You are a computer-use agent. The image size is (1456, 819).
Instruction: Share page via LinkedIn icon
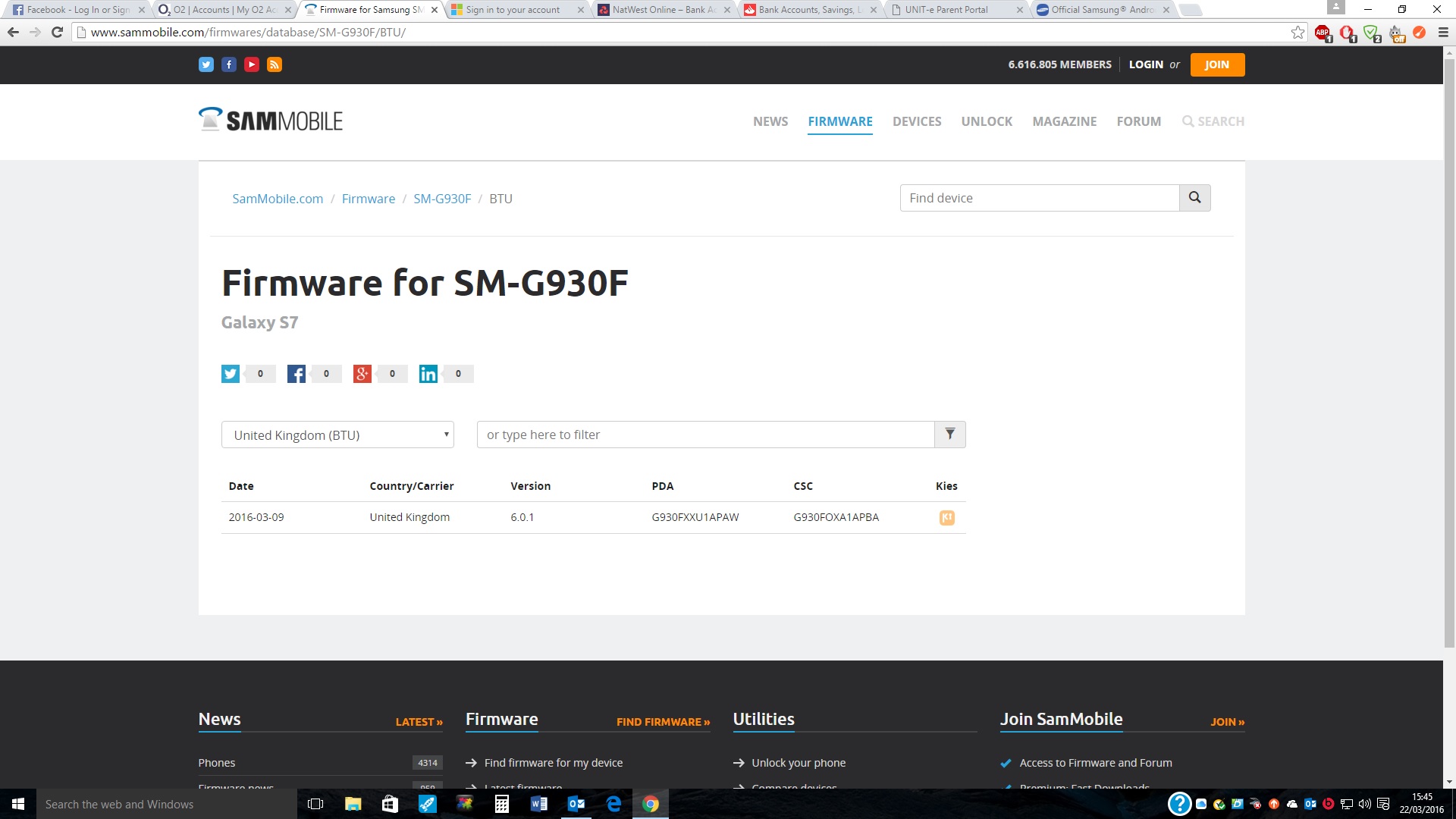[428, 374]
